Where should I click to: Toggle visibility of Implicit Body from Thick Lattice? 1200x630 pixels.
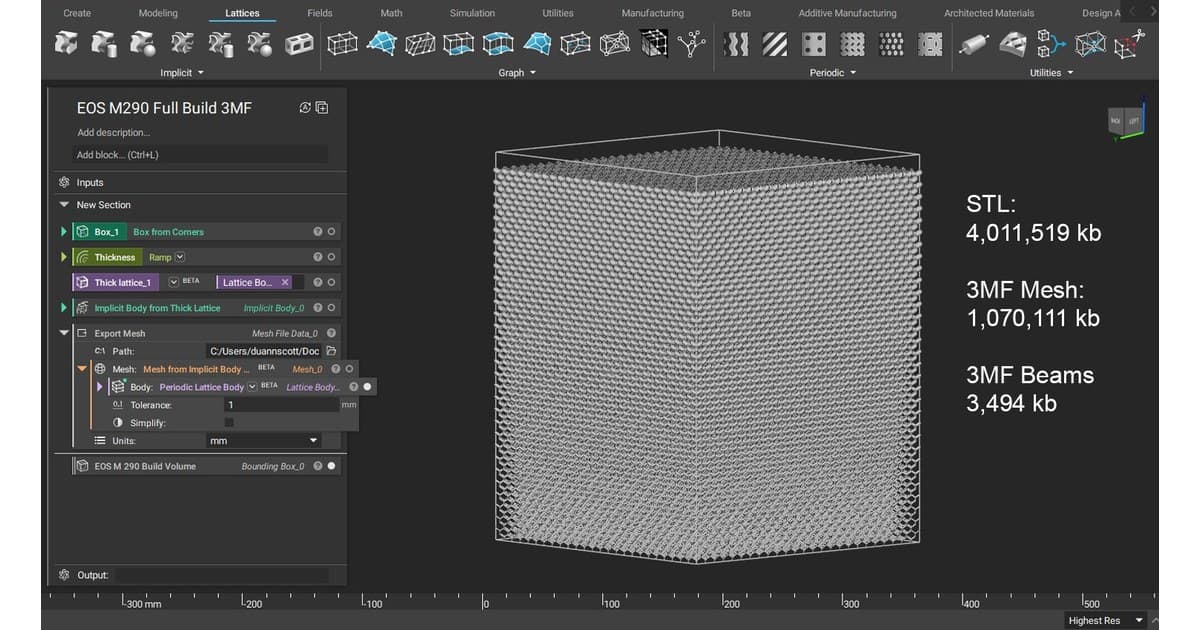pos(331,308)
